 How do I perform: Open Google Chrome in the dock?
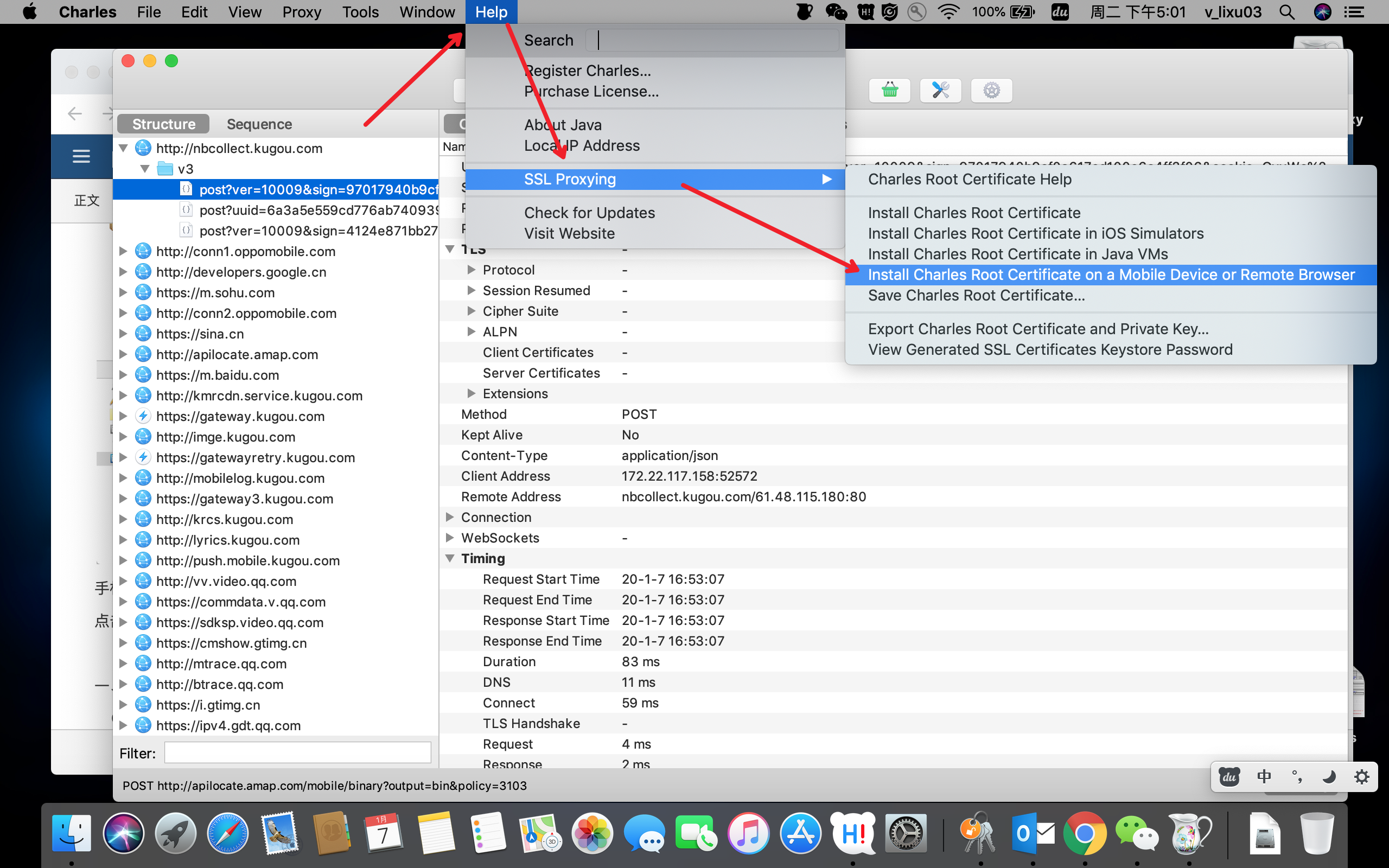point(1084,832)
